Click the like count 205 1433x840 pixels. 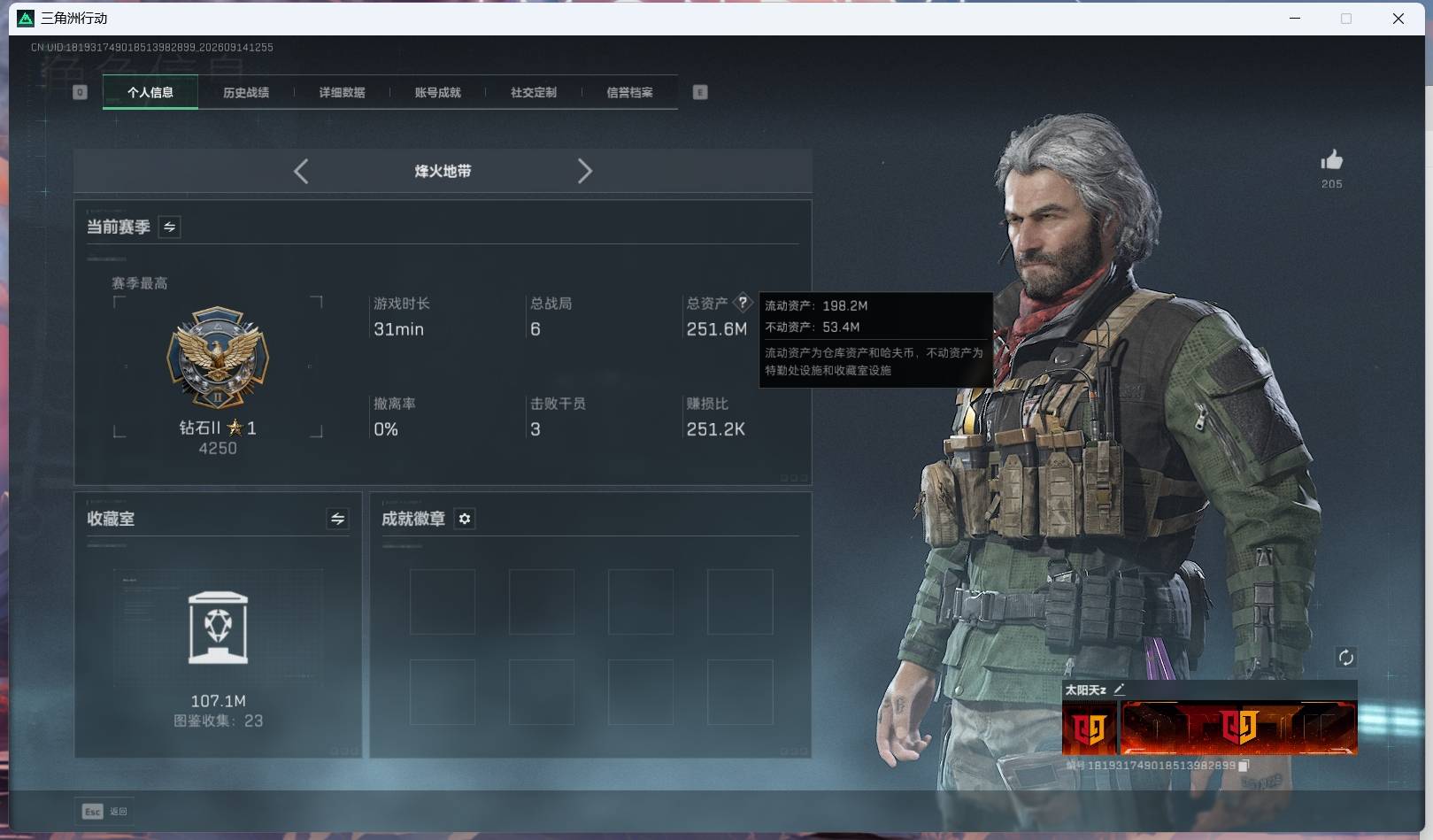[1331, 184]
